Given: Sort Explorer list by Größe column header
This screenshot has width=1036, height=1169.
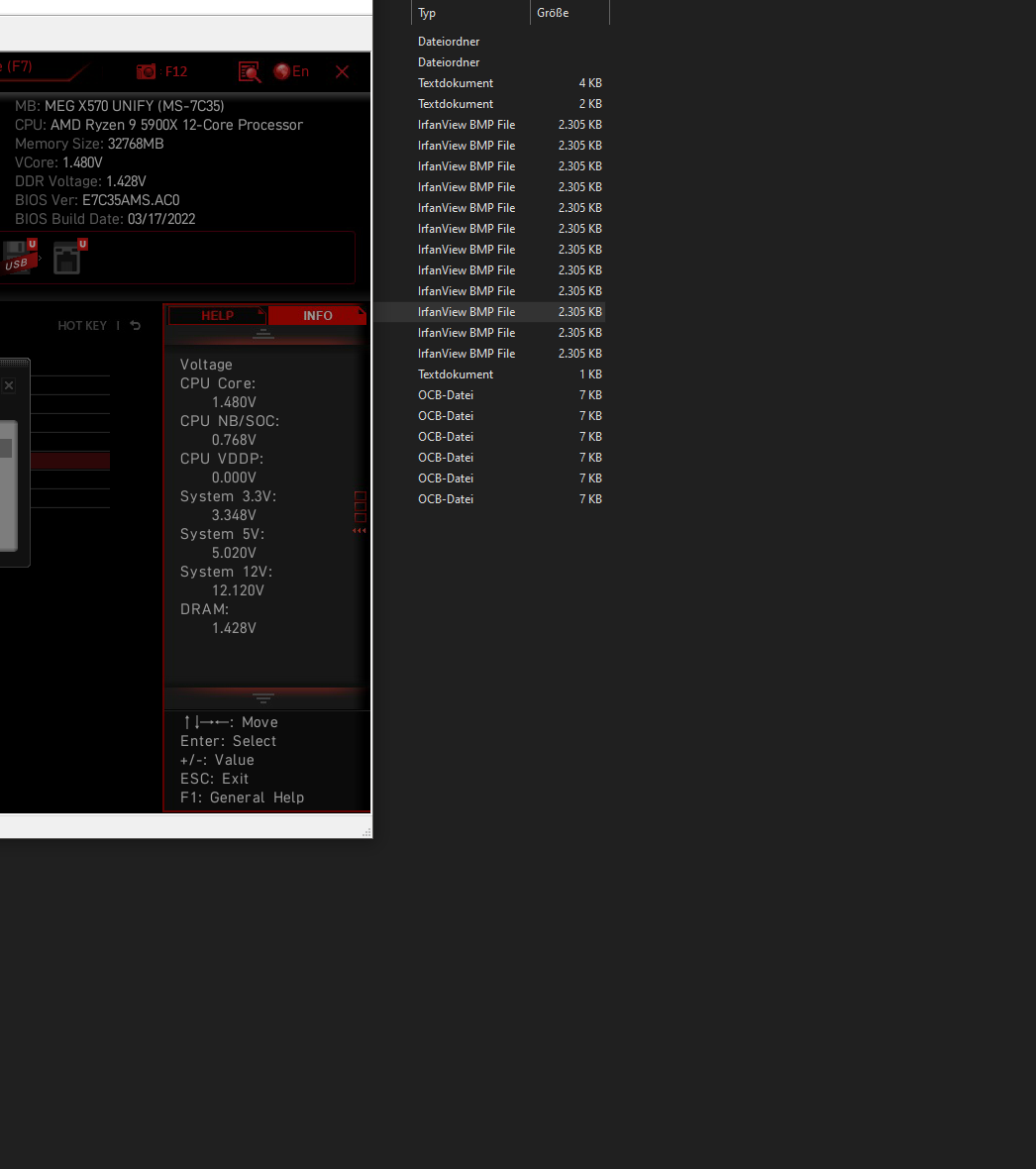Looking at the screenshot, I should coord(570,13).
